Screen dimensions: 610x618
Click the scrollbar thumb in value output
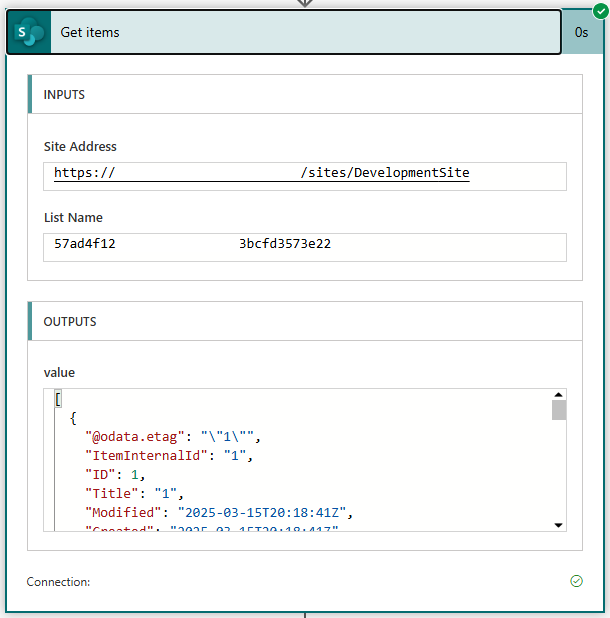click(x=559, y=410)
